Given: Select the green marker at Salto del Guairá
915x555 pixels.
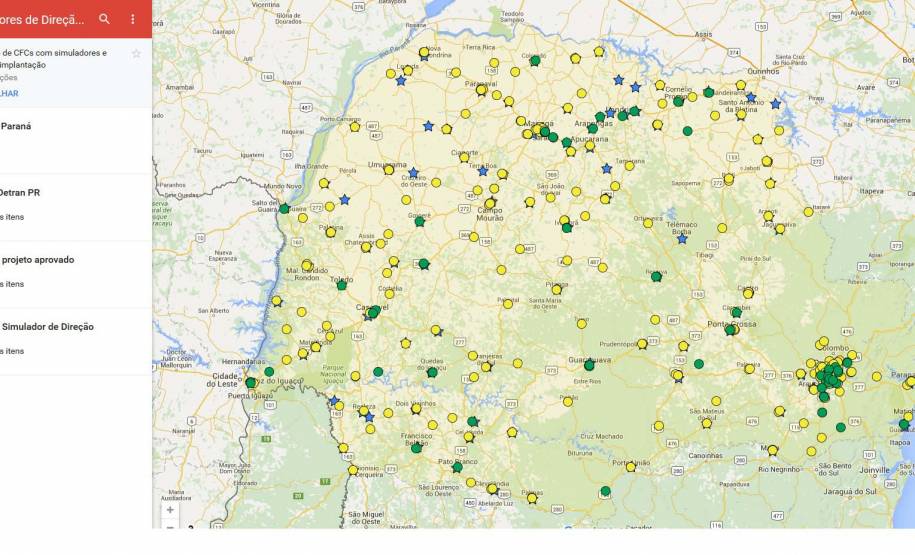Looking at the screenshot, I should (284, 209).
